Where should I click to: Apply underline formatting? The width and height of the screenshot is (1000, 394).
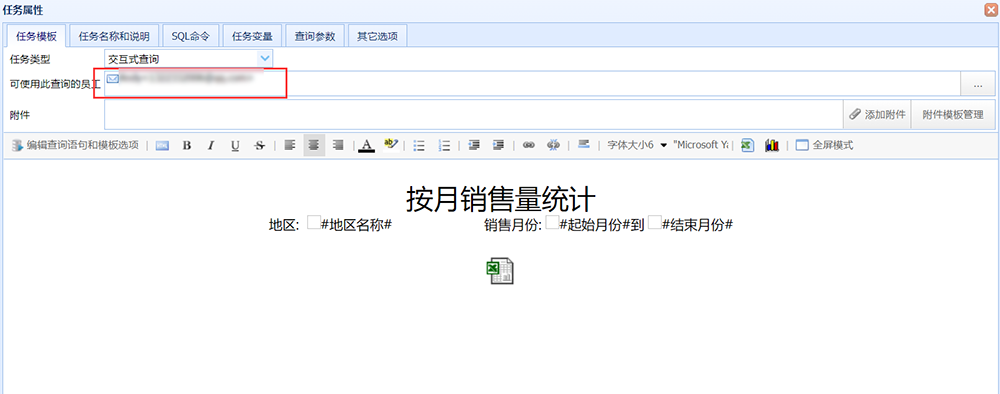235,145
